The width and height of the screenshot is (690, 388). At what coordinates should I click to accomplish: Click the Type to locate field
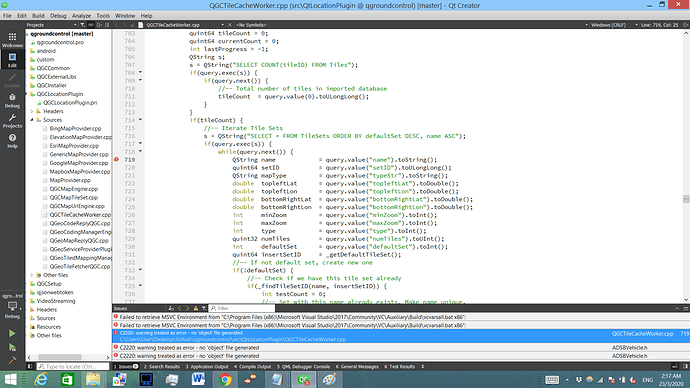(x=73, y=366)
